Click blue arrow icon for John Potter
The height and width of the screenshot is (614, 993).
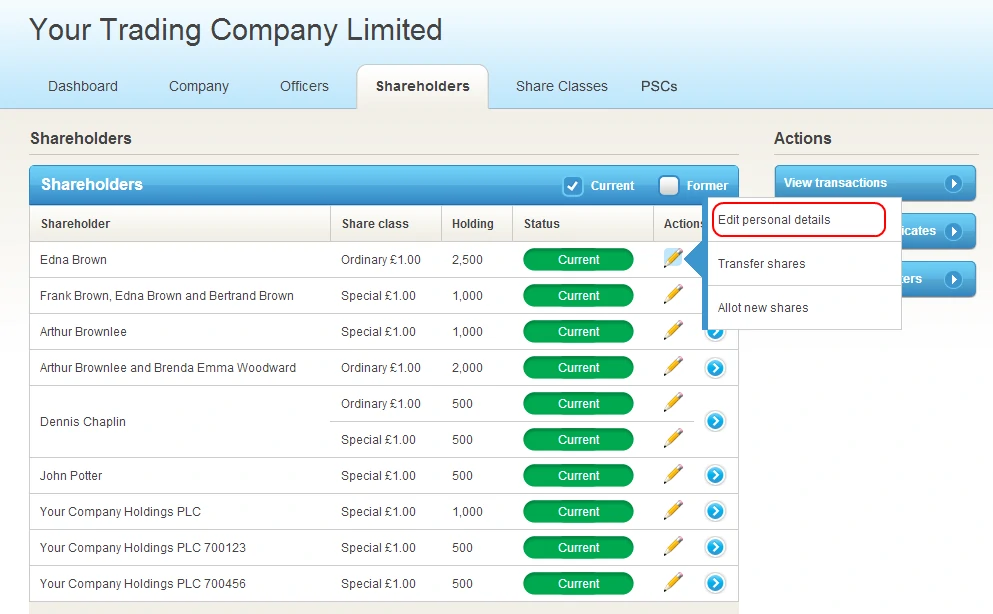click(x=715, y=475)
